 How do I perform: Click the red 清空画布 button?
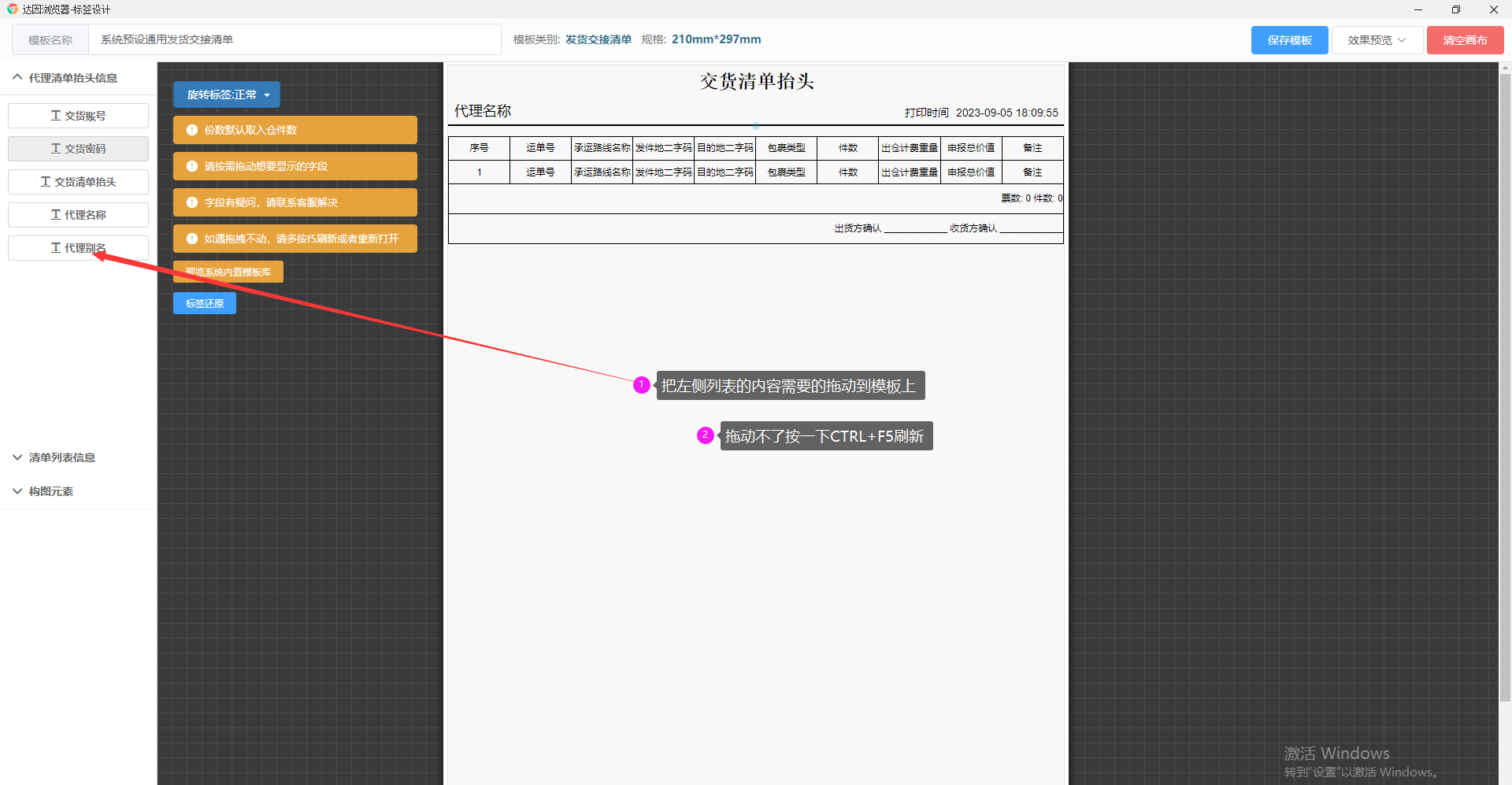coord(1465,40)
